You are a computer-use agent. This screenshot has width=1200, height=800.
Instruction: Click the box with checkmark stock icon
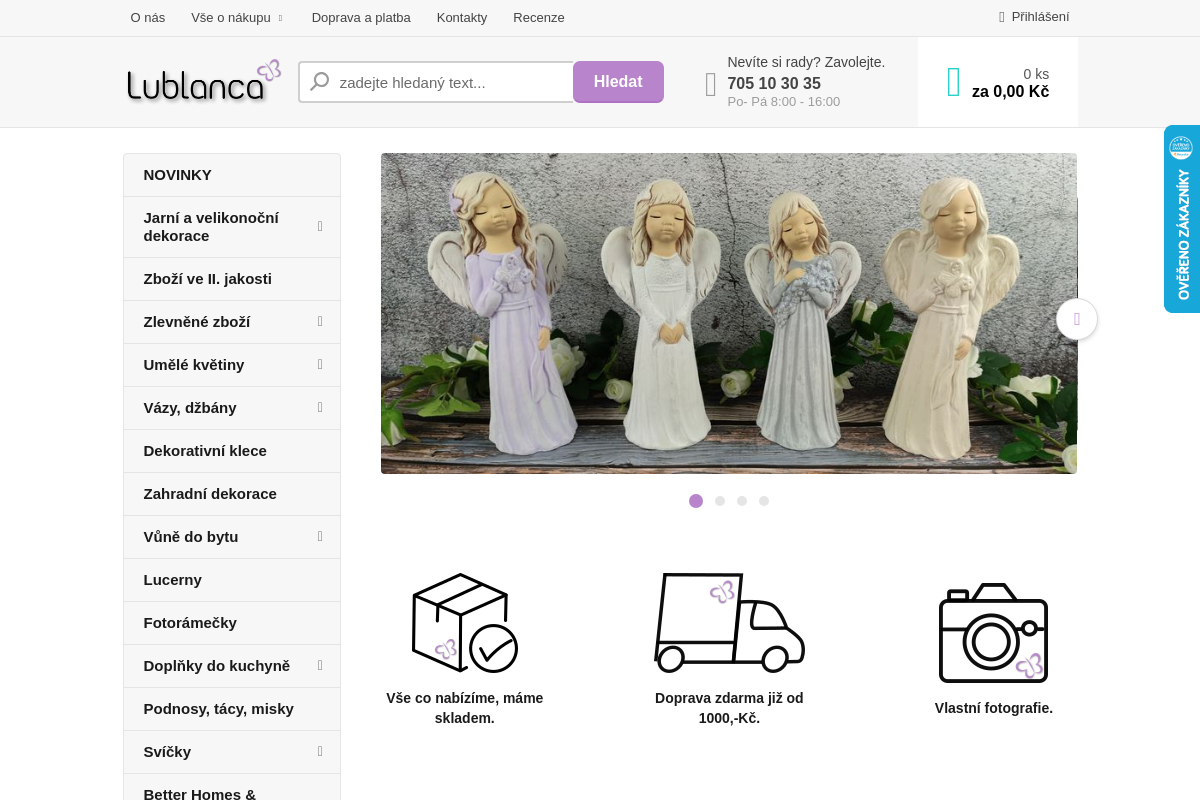[x=464, y=622]
